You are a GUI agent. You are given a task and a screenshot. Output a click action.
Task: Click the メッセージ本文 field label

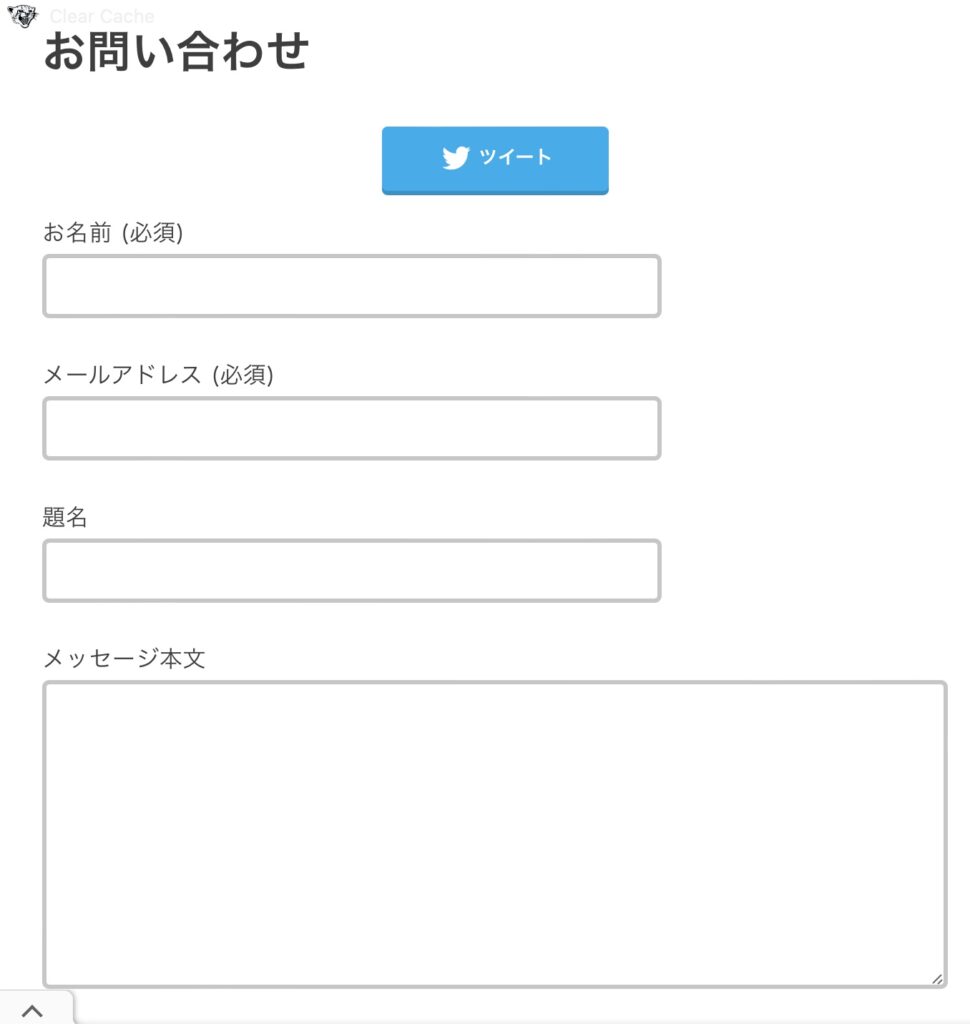tap(124, 659)
